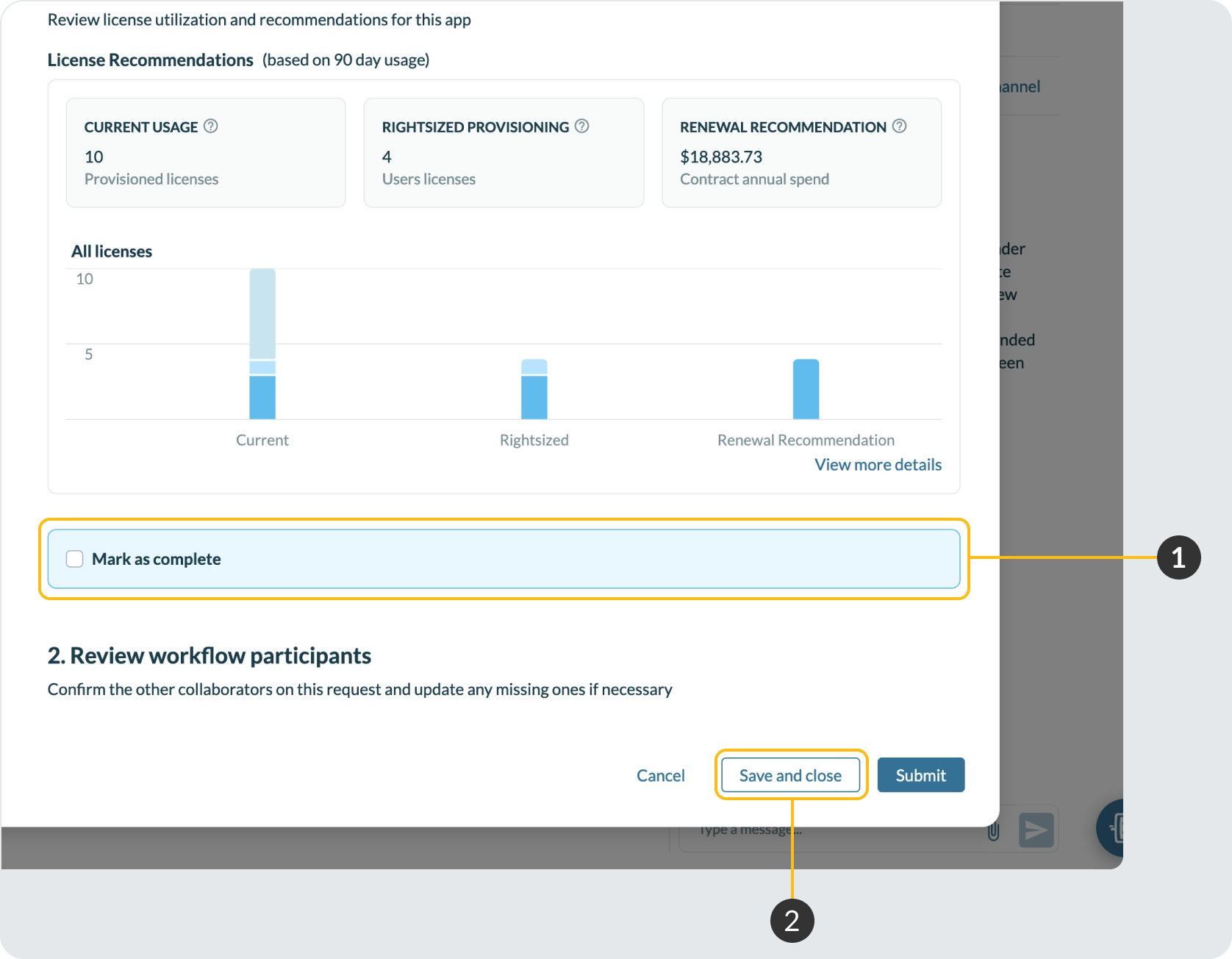This screenshot has height=959, width=1232.
Task: Click the Current Usage help icon
Action: 211,126
